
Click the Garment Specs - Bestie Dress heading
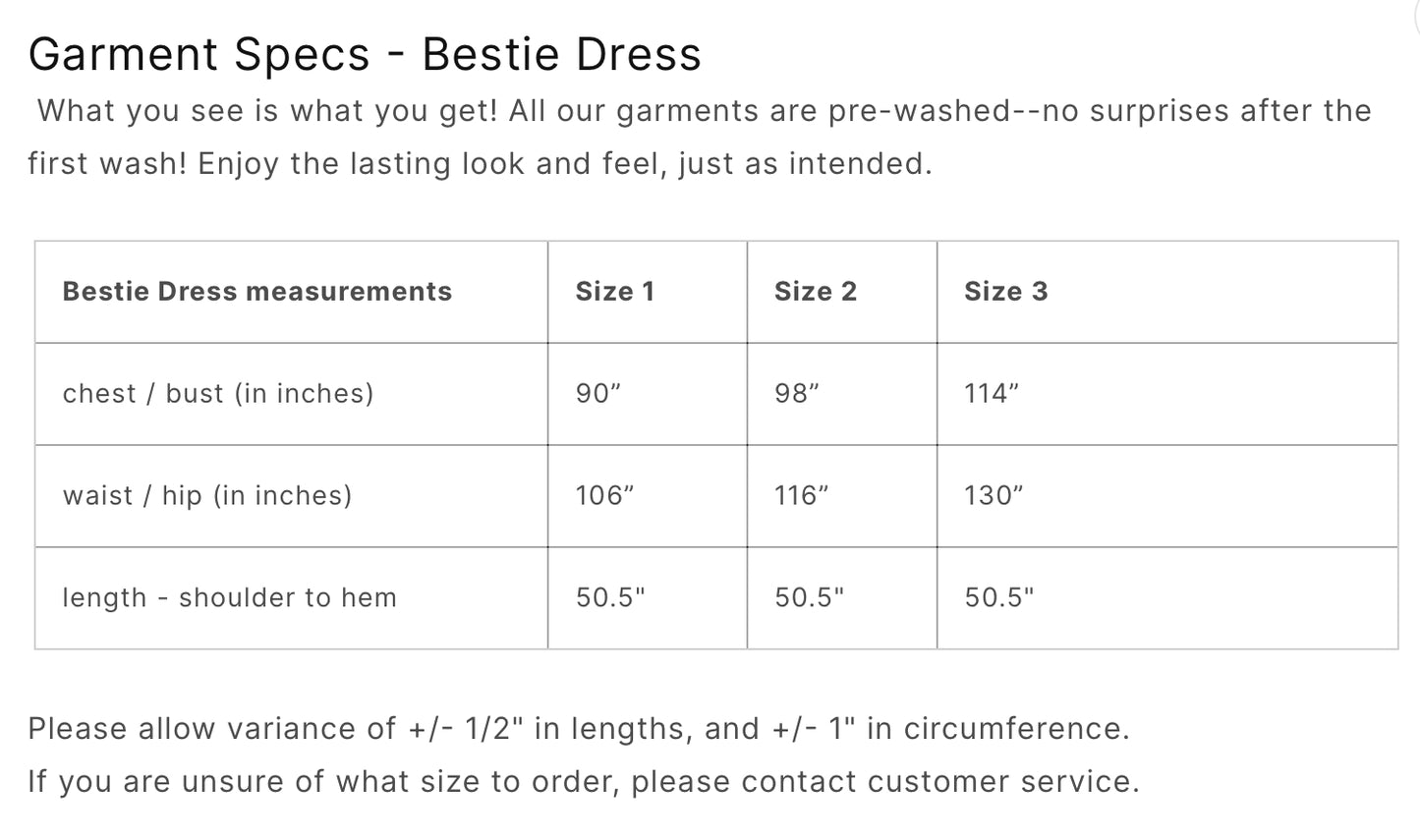(x=364, y=54)
